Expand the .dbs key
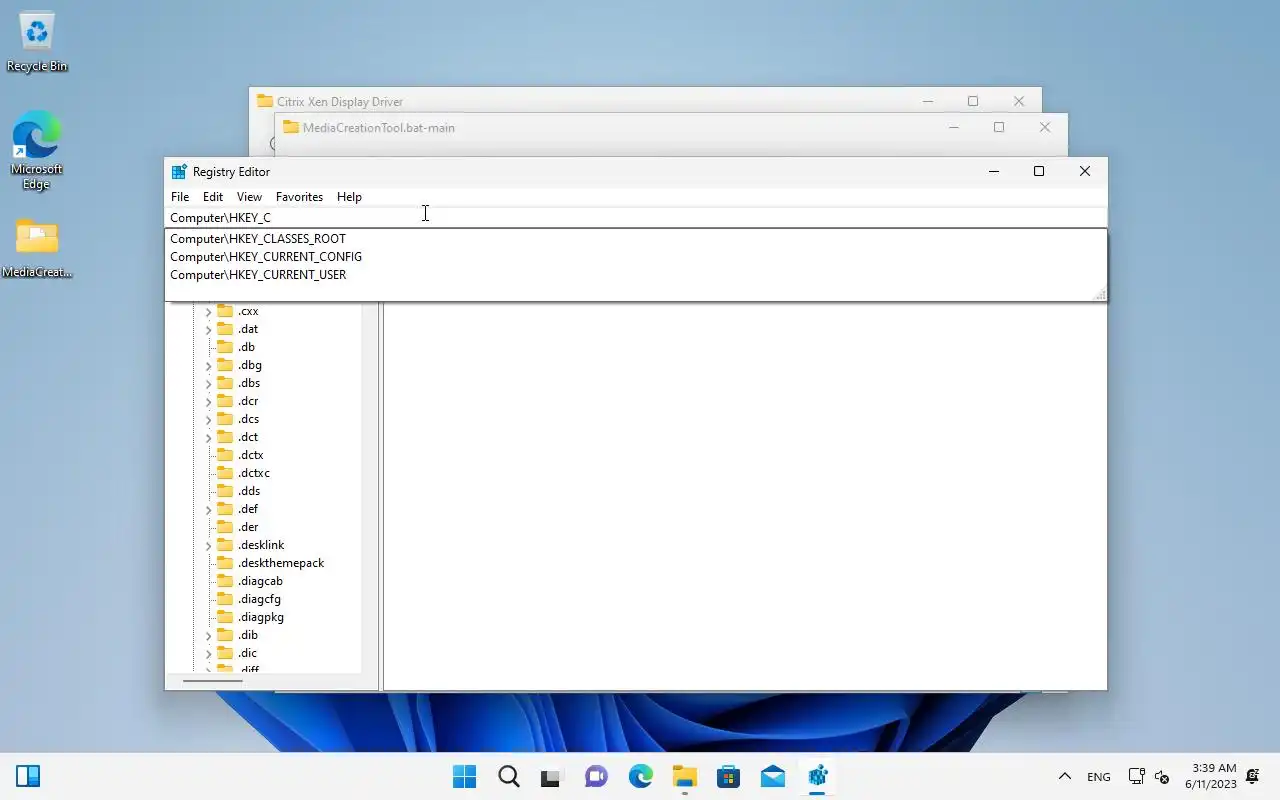This screenshot has height=800, width=1280. 209,384
